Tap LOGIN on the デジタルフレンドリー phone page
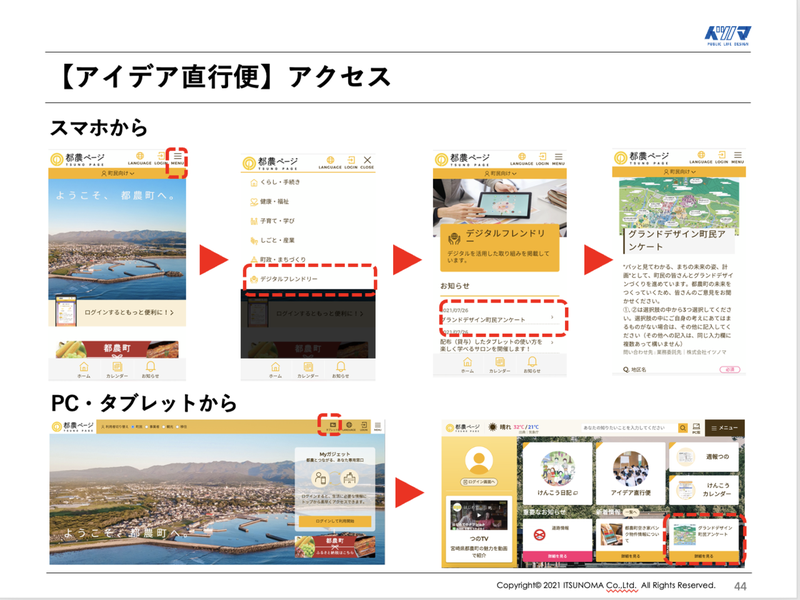 (x=542, y=159)
